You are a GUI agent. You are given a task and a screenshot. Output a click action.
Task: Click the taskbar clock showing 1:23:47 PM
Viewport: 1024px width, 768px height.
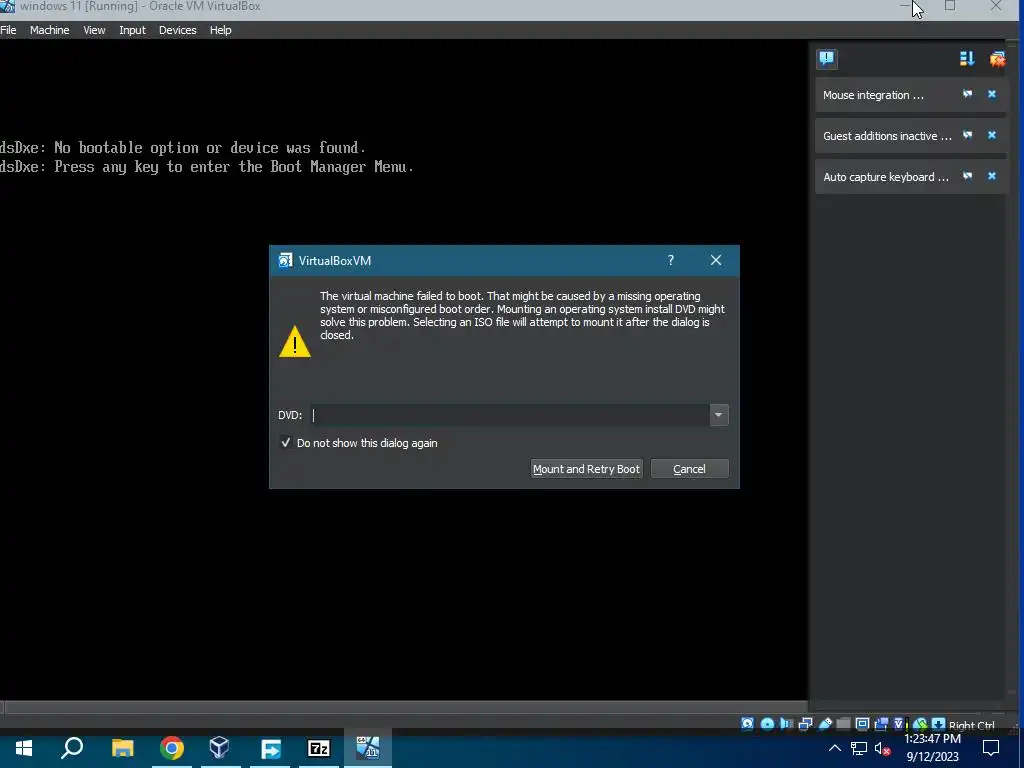coord(932,739)
